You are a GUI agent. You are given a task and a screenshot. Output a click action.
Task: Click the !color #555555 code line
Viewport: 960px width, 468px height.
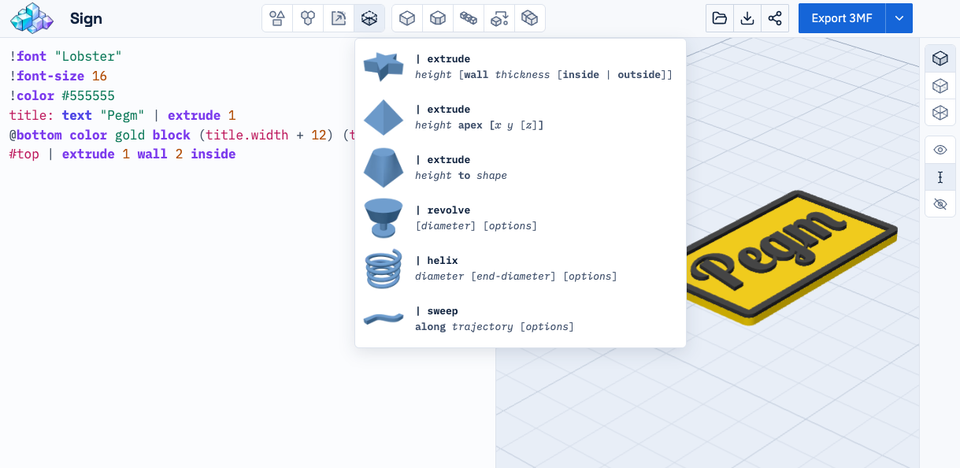62,96
